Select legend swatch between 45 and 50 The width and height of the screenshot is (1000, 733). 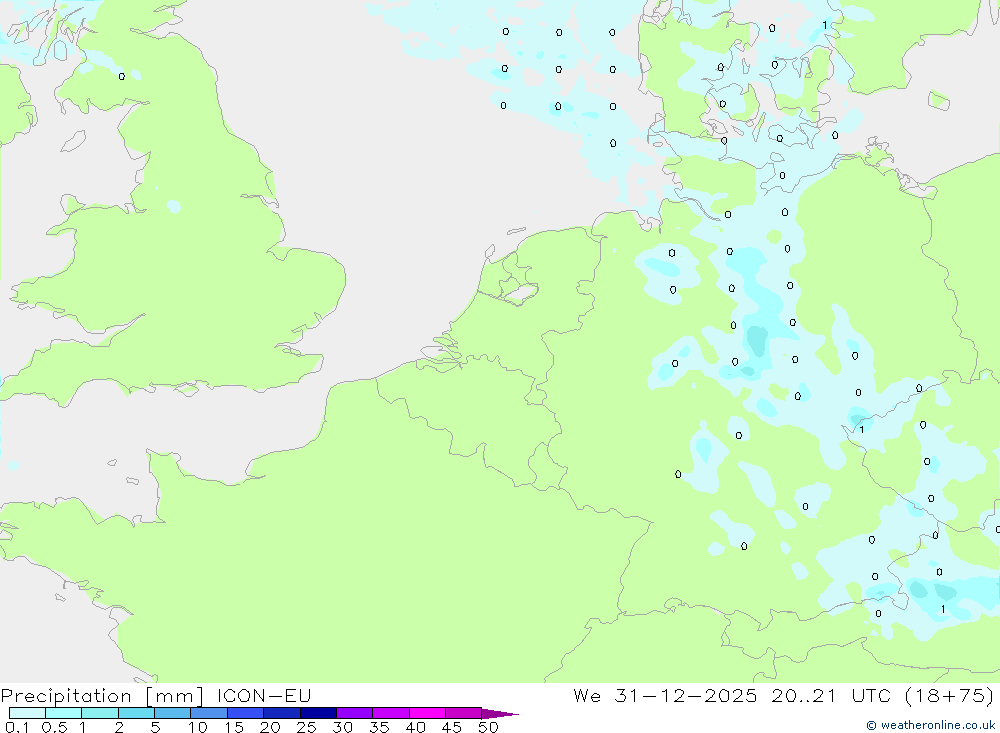(x=464, y=713)
